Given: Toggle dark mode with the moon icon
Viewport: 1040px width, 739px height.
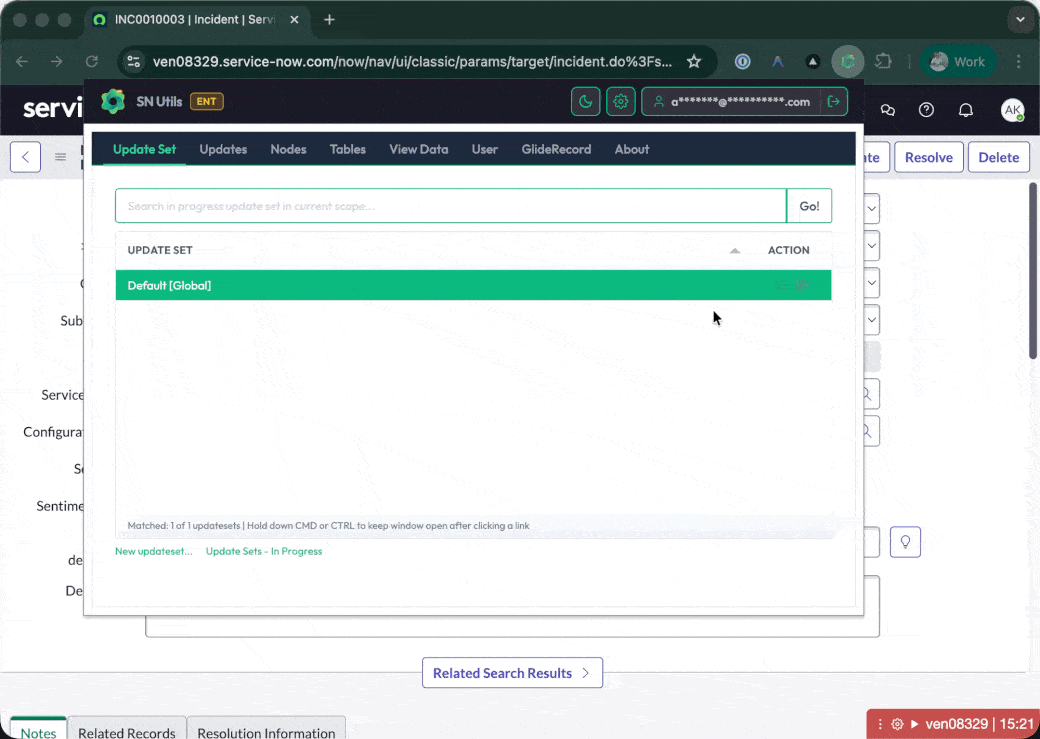Looking at the screenshot, I should (585, 101).
